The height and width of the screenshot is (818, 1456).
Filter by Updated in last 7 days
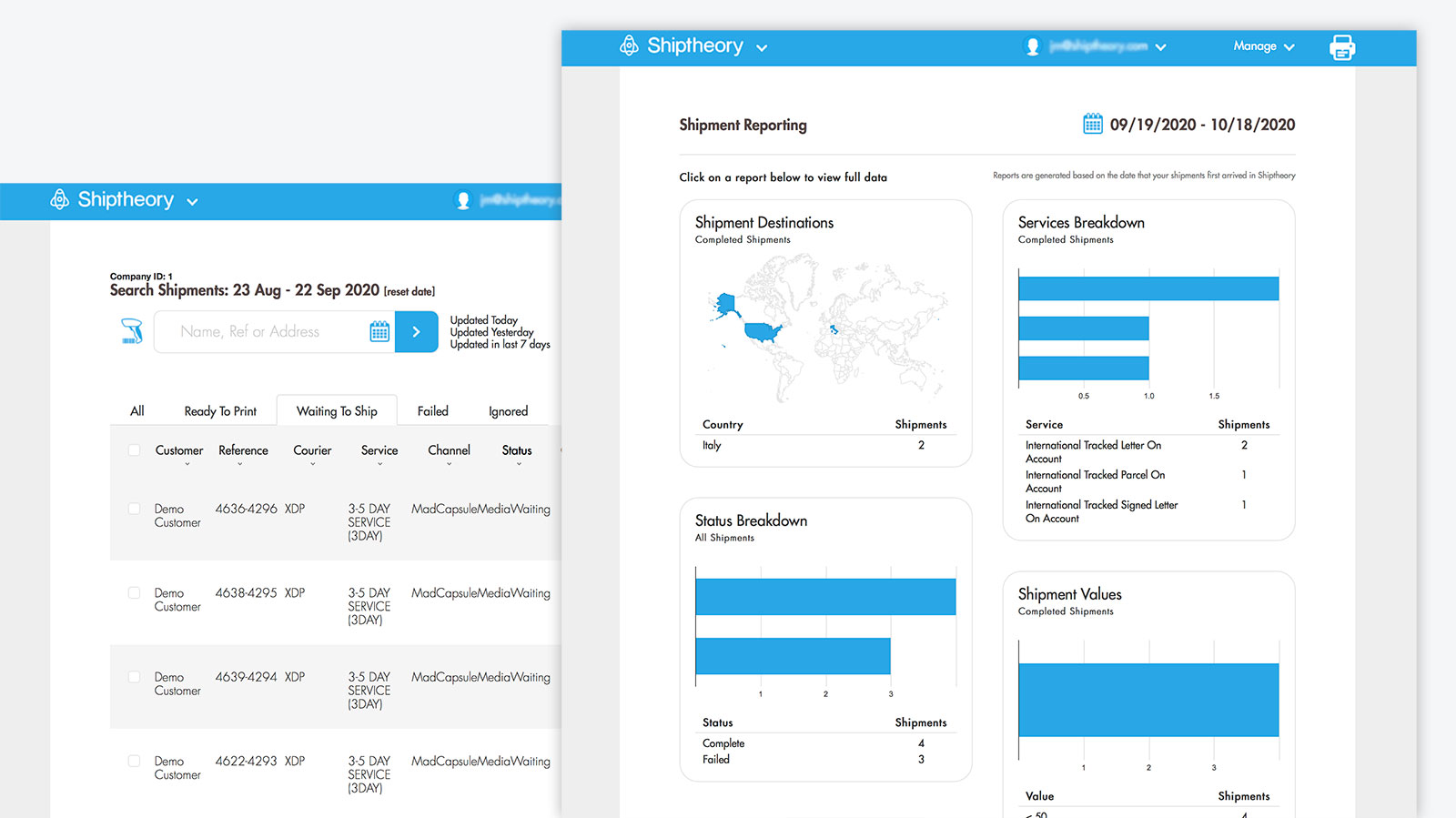(x=500, y=344)
